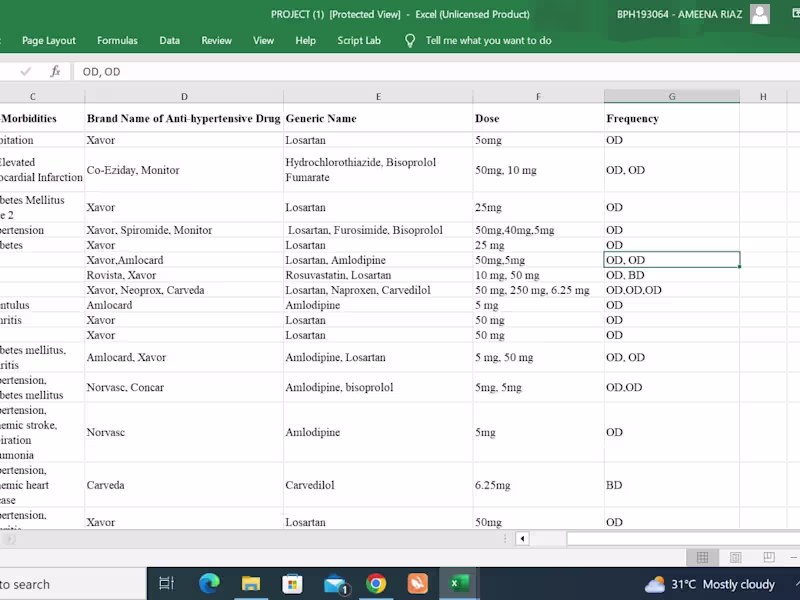800x600 pixels.
Task: Switch to Page Break Preview icon
Action: tap(768, 557)
